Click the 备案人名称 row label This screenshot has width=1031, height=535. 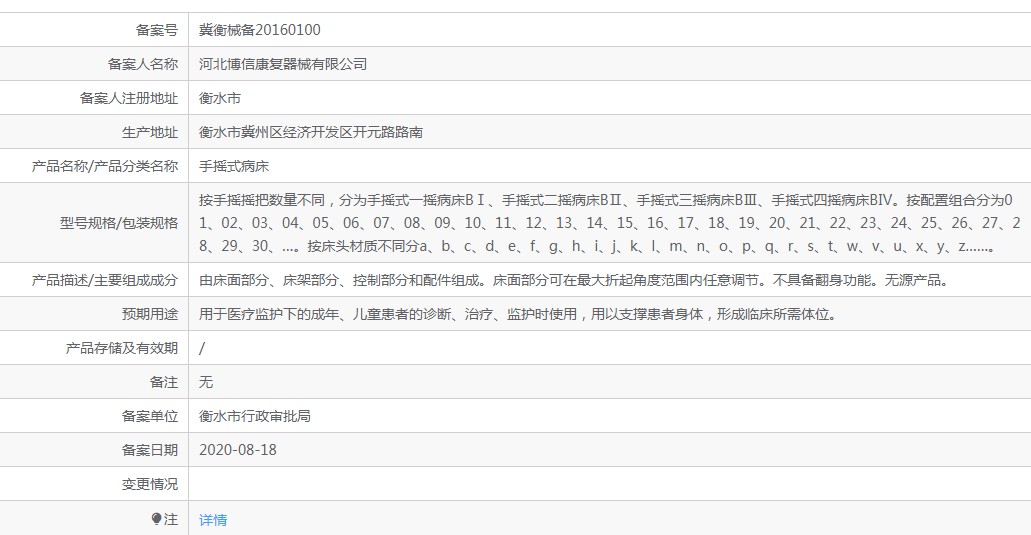143,64
